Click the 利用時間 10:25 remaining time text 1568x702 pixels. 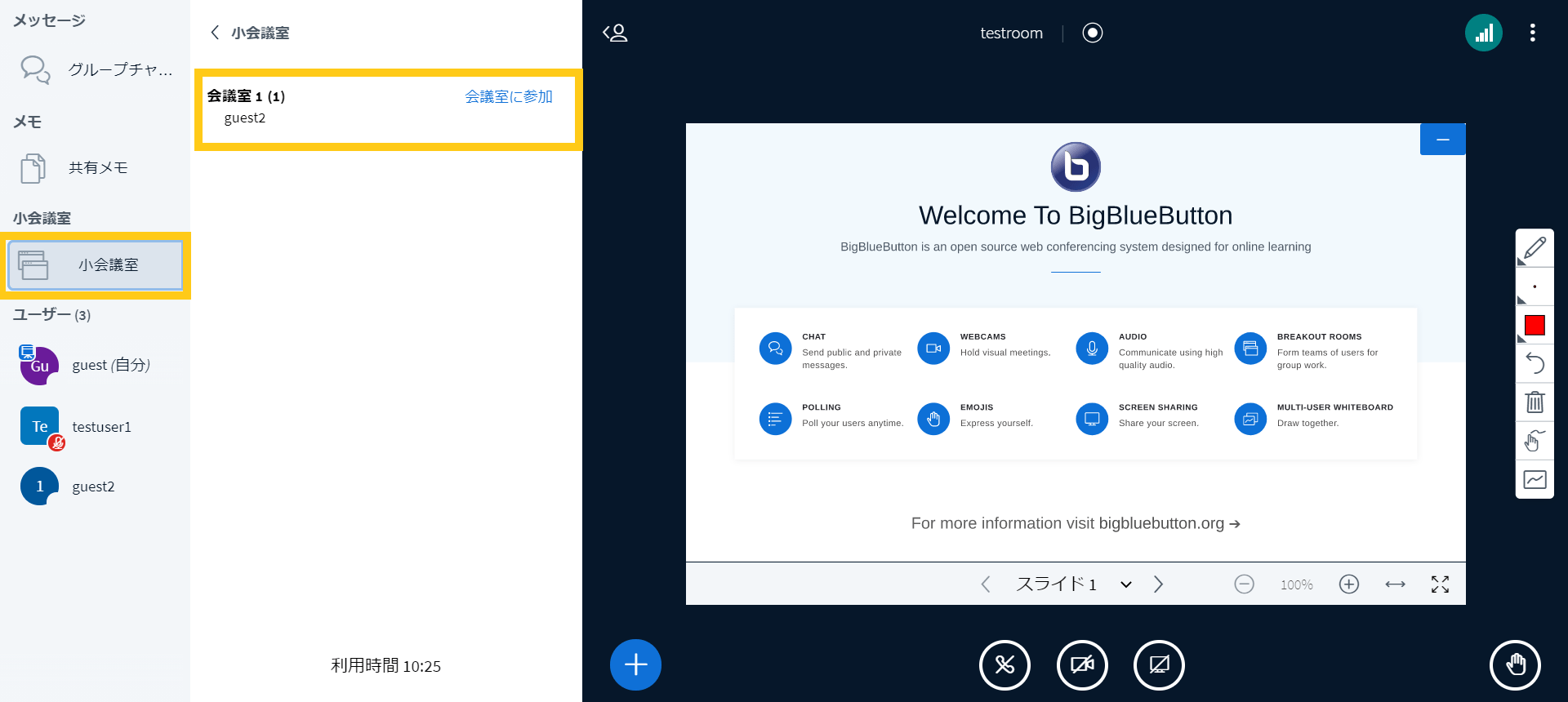click(385, 666)
